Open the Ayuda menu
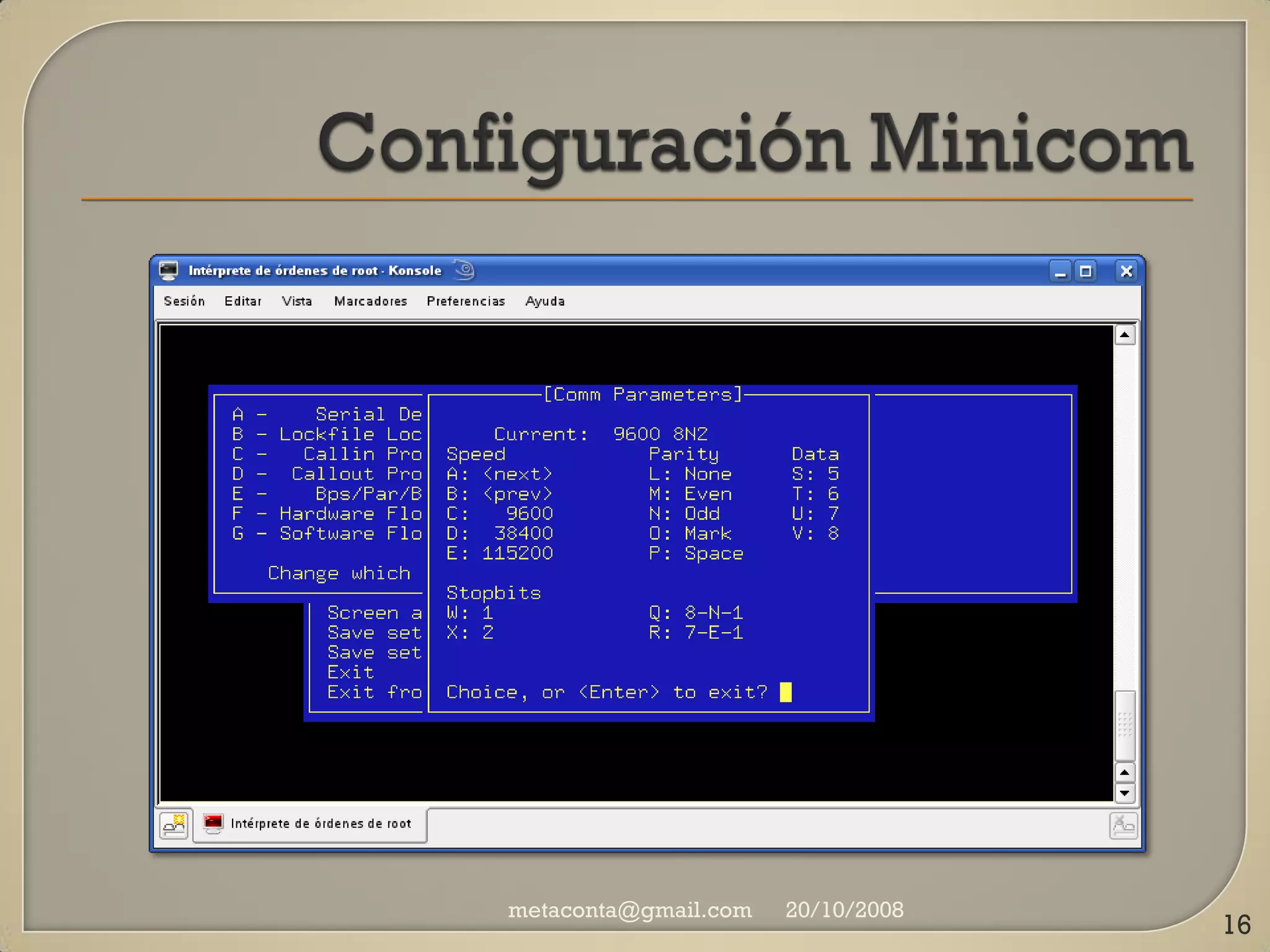Image resolution: width=1270 pixels, height=952 pixels. [544, 301]
